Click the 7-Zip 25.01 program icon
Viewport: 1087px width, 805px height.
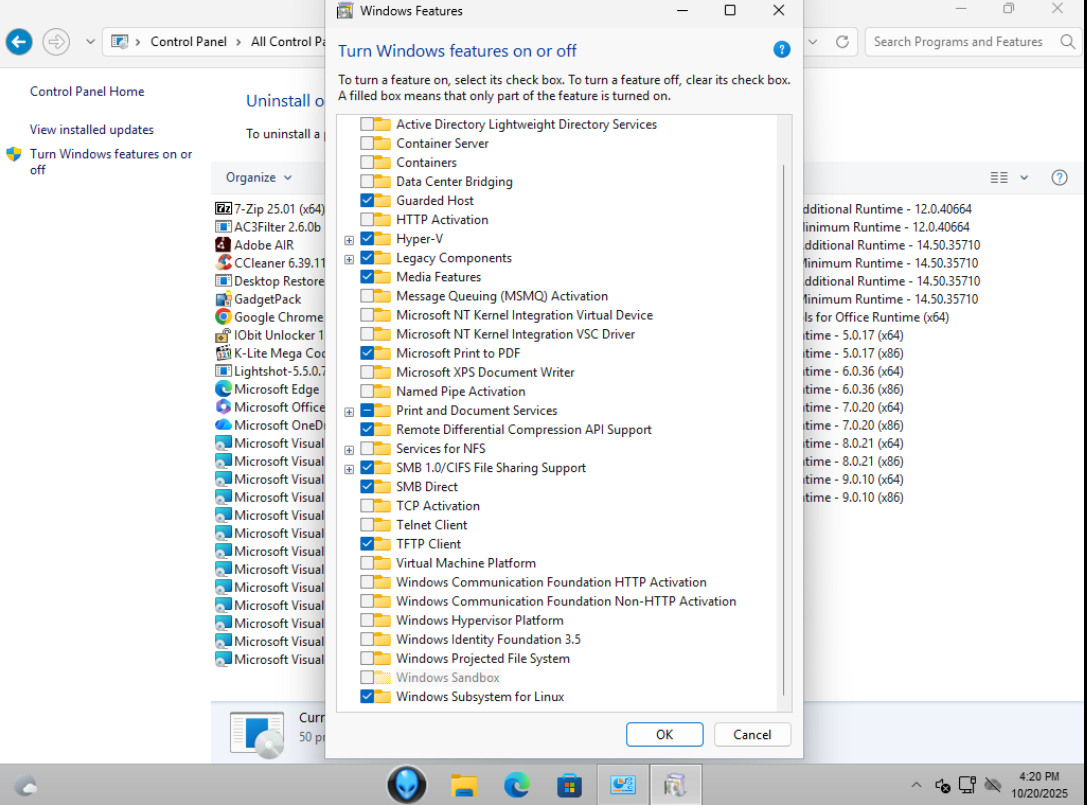tap(223, 209)
